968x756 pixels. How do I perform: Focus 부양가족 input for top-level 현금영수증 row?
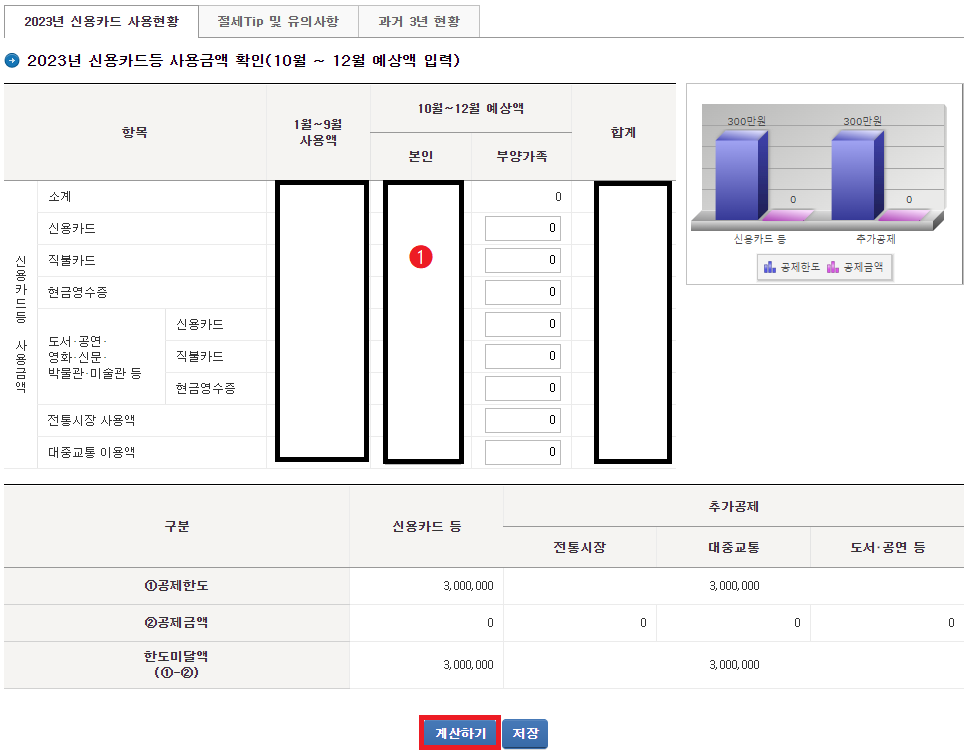point(522,292)
